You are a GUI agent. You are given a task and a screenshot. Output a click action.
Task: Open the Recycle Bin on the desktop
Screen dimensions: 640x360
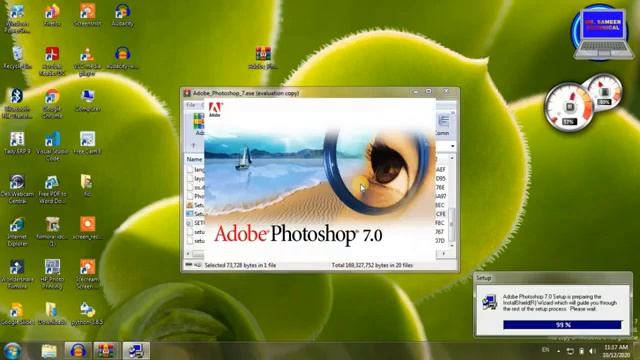17,57
